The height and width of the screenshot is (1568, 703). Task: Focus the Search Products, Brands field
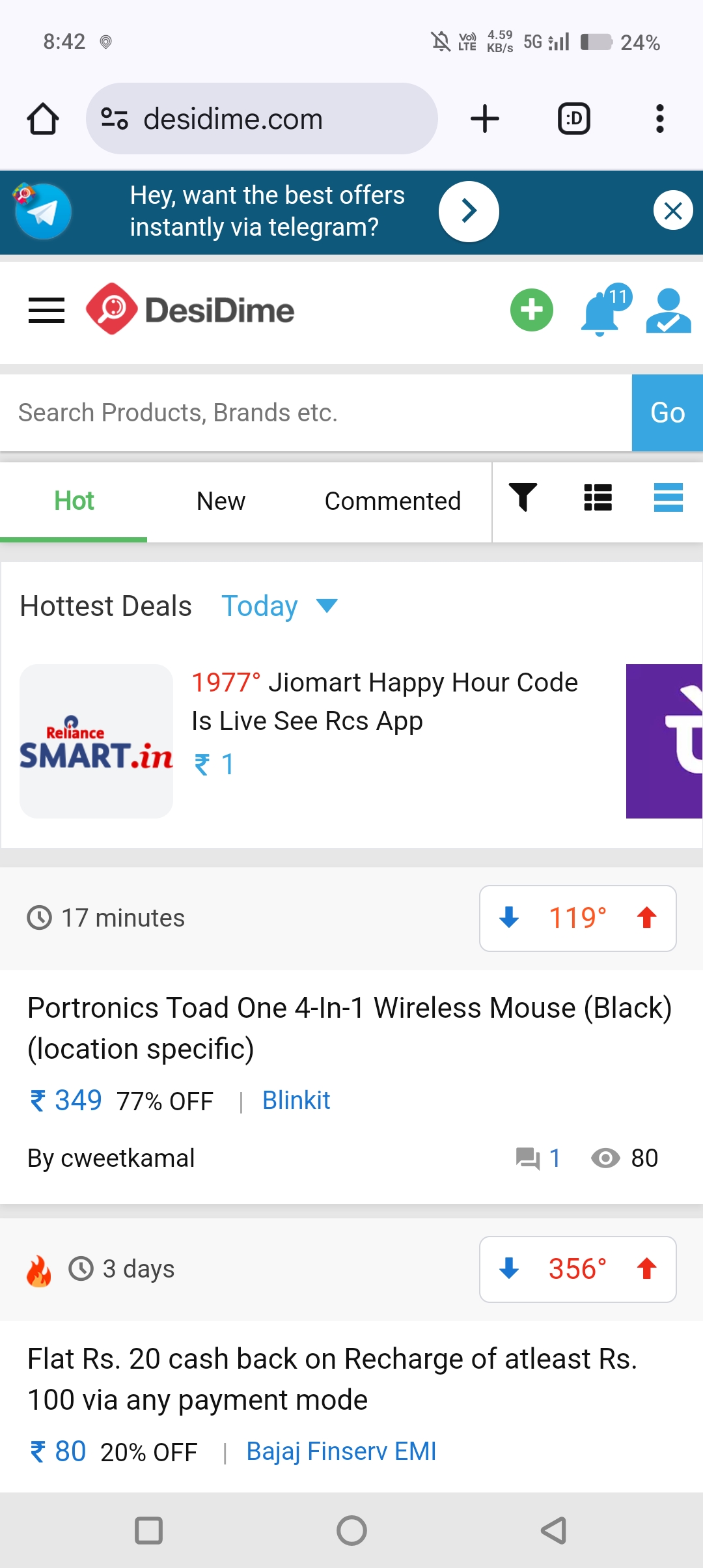316,413
